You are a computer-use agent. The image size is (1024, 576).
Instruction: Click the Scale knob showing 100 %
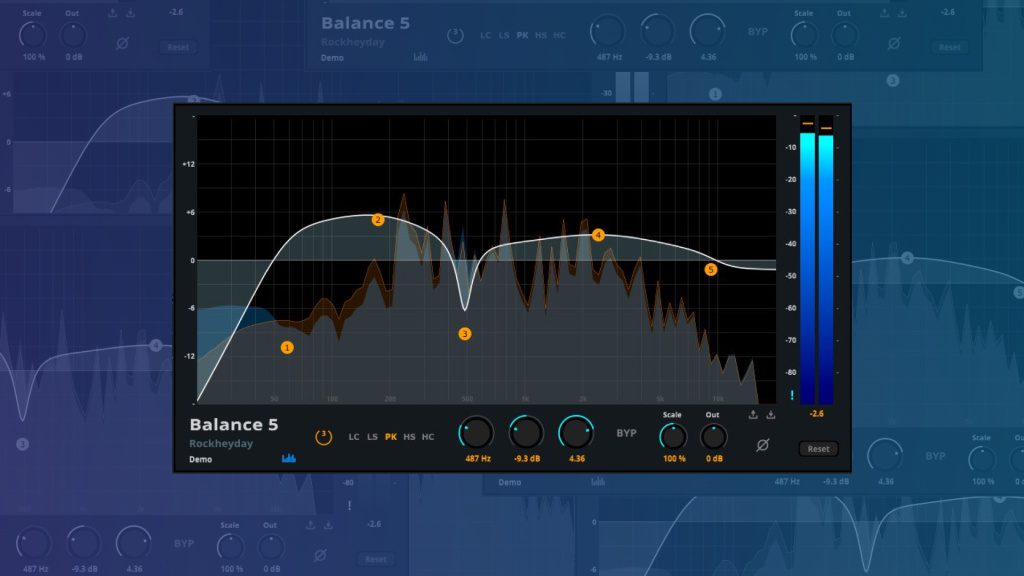pyautogui.click(x=673, y=437)
